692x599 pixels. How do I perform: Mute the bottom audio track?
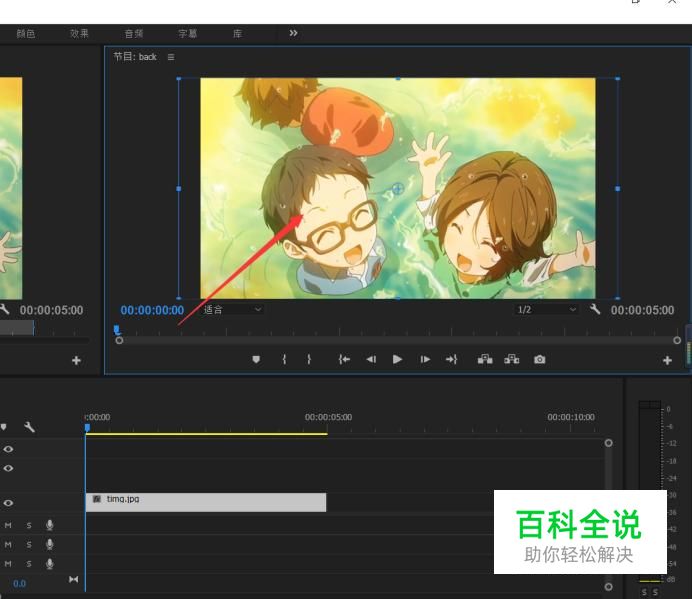(x=8, y=564)
